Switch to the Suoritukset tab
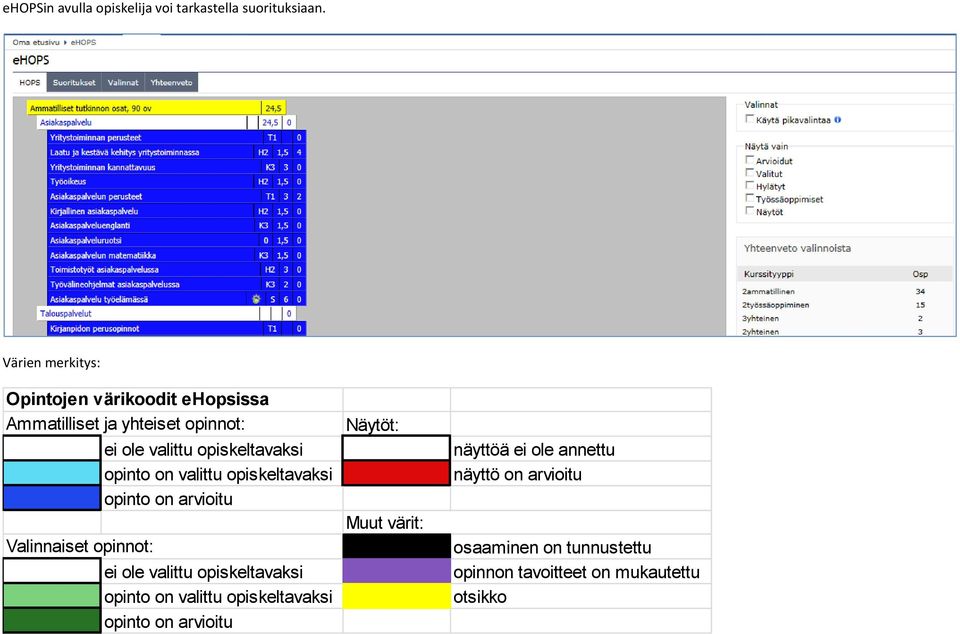Screen dimensions: 960x634 (74, 83)
